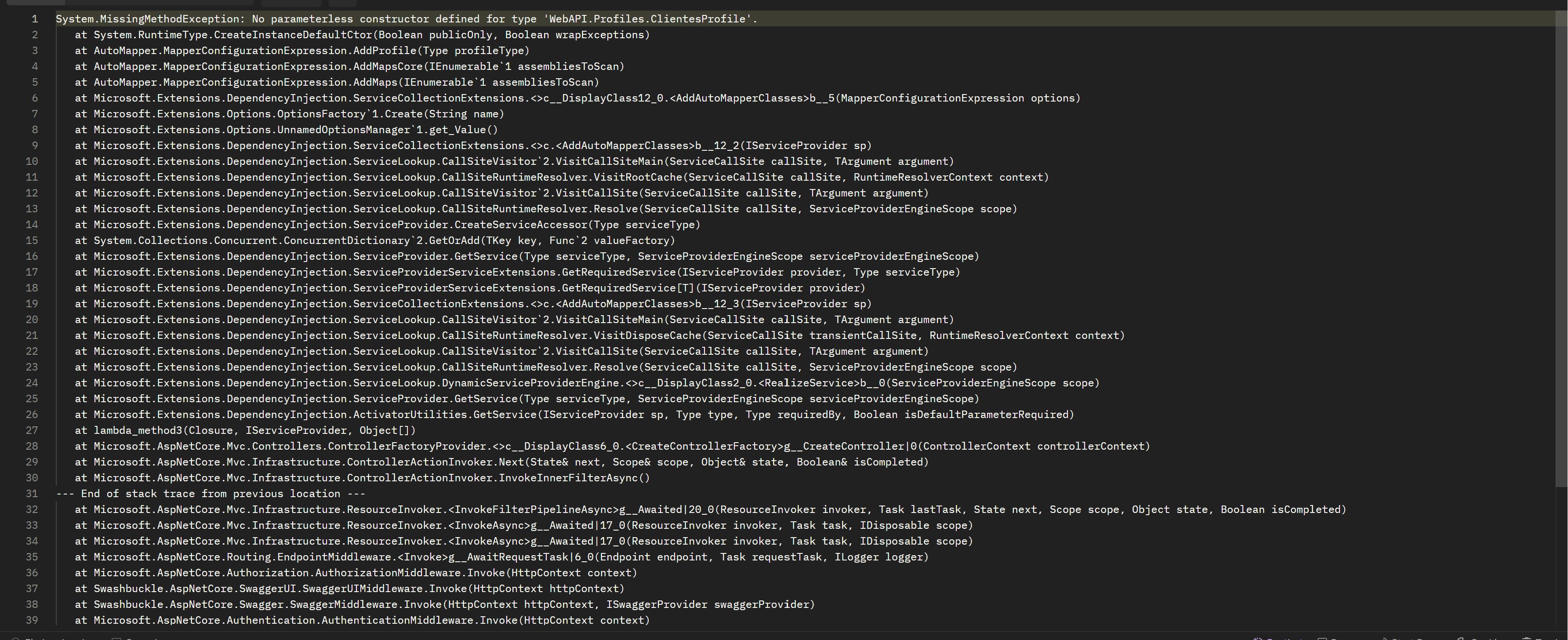Image resolution: width=1568 pixels, height=640 pixels.
Task: Click the System.MissingMethodException line of text
Action: tap(407, 19)
